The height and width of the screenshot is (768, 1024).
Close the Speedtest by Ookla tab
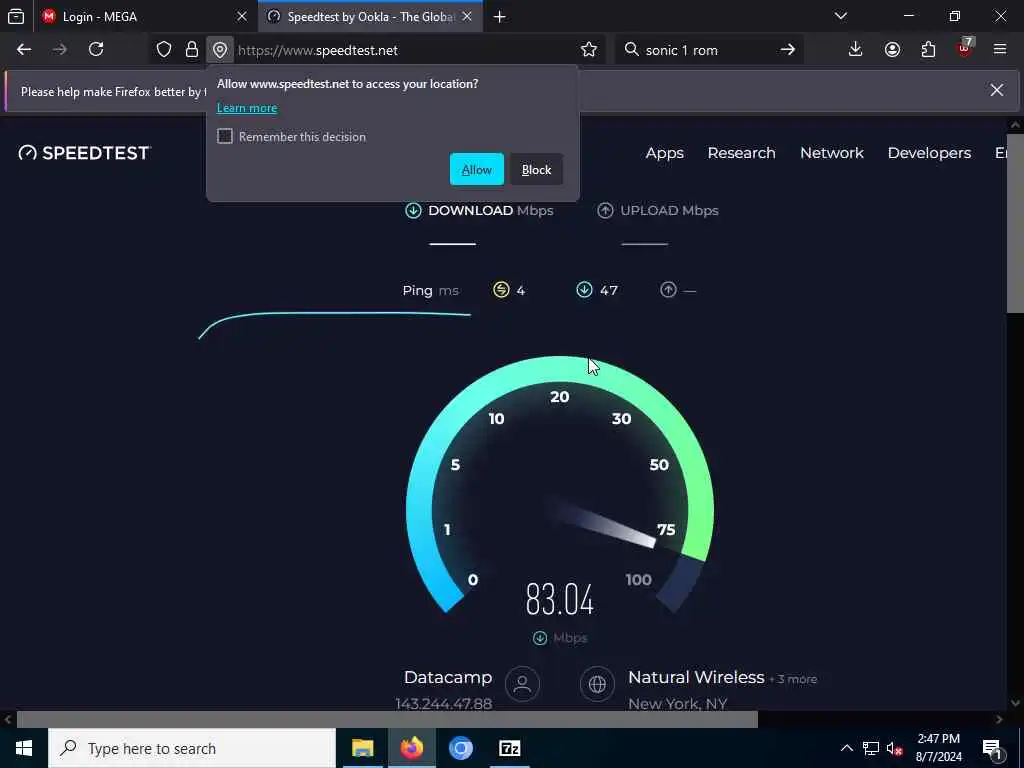(467, 17)
